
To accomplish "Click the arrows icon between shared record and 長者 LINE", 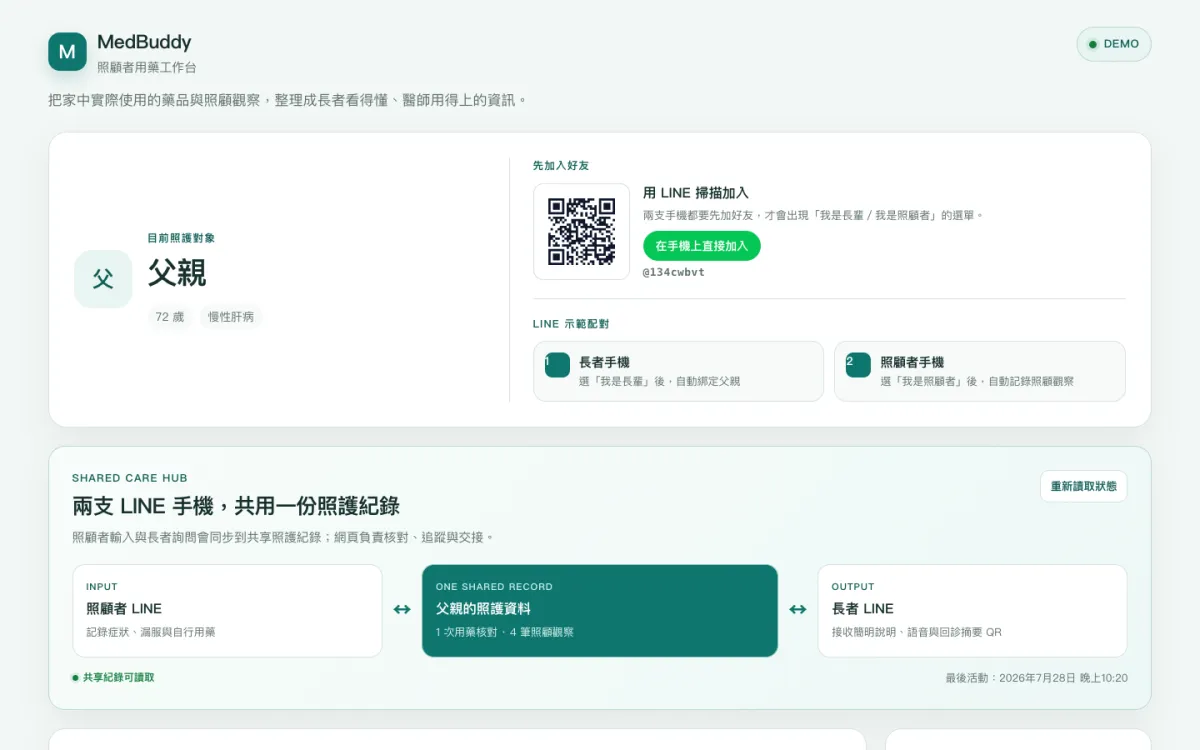I will click(x=798, y=610).
